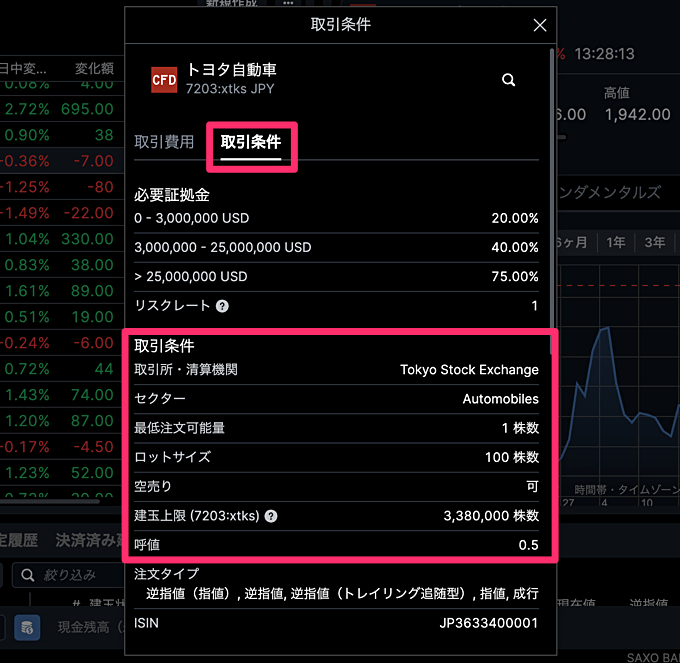Click the watchlist row showing -0.36% -7.00
Image resolution: width=680 pixels, height=663 pixels.
point(62,161)
